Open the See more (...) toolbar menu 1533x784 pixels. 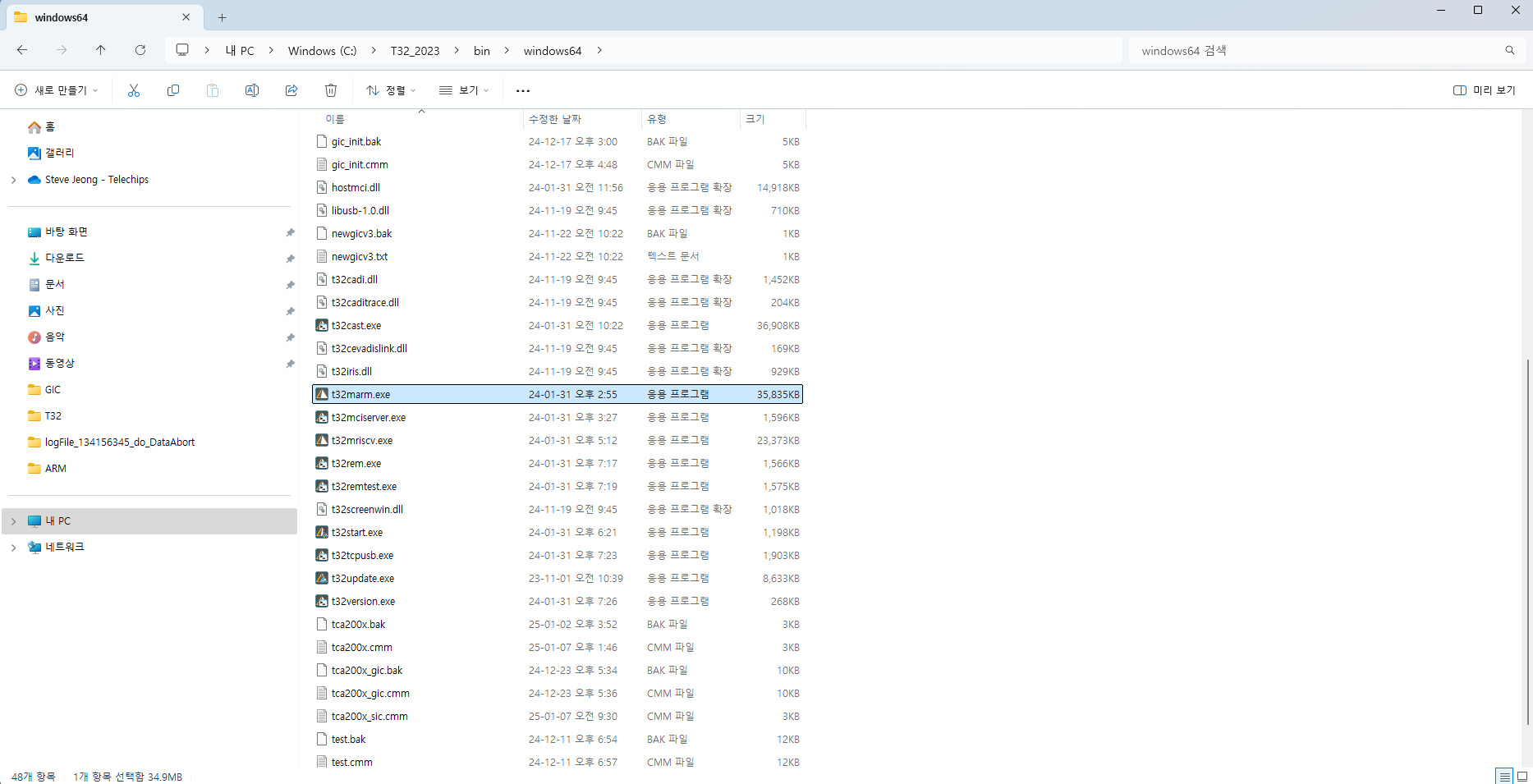(523, 90)
